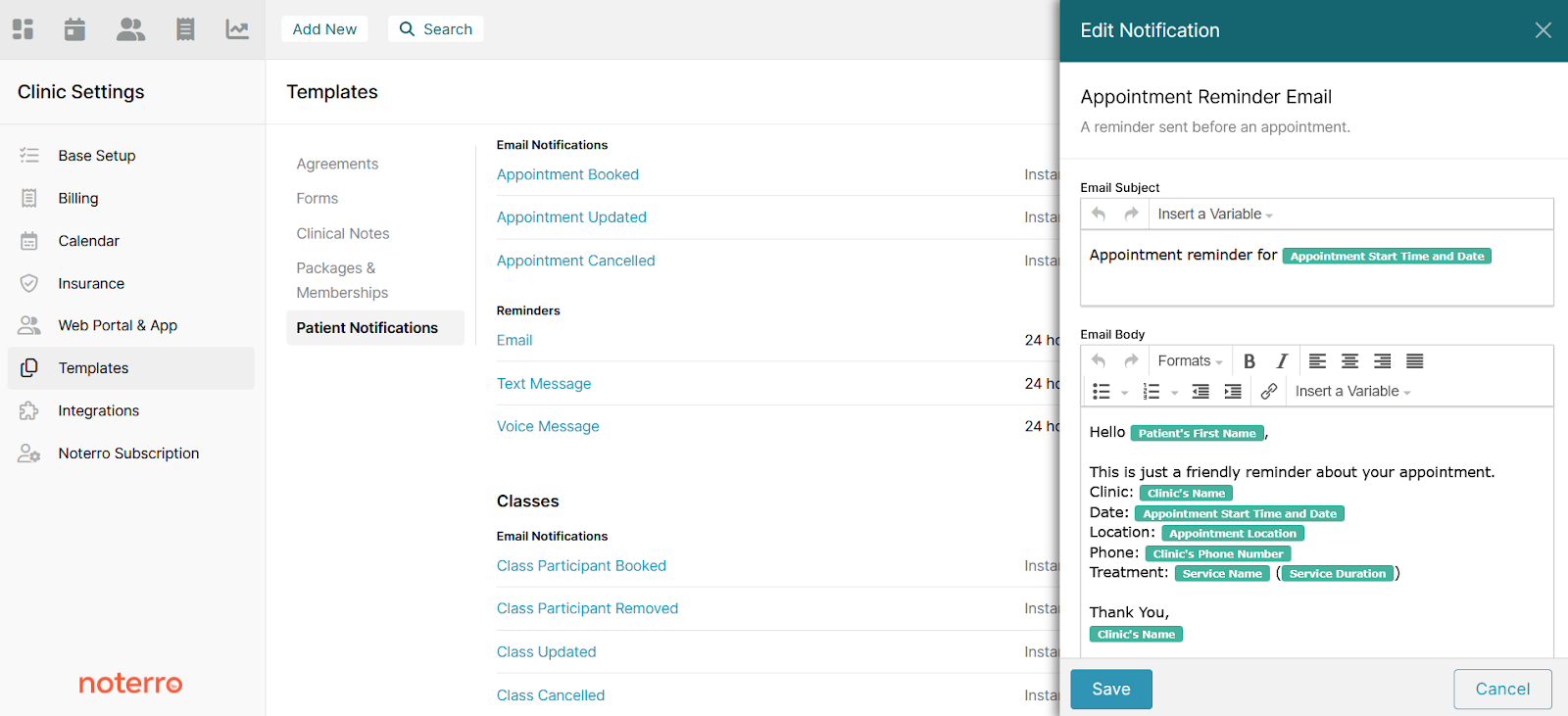1568x716 pixels.
Task: Toggle italic formatting
Action: pyautogui.click(x=1281, y=361)
